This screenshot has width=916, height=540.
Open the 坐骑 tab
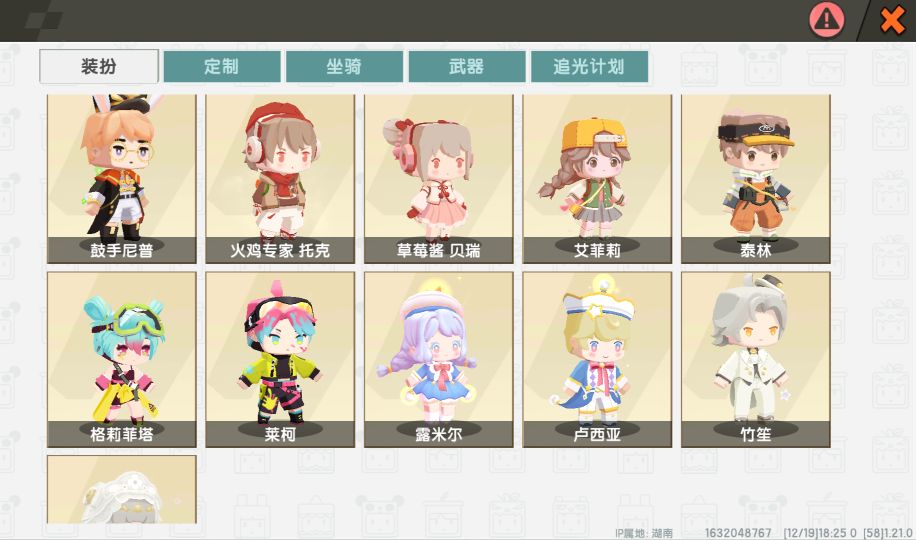click(344, 66)
